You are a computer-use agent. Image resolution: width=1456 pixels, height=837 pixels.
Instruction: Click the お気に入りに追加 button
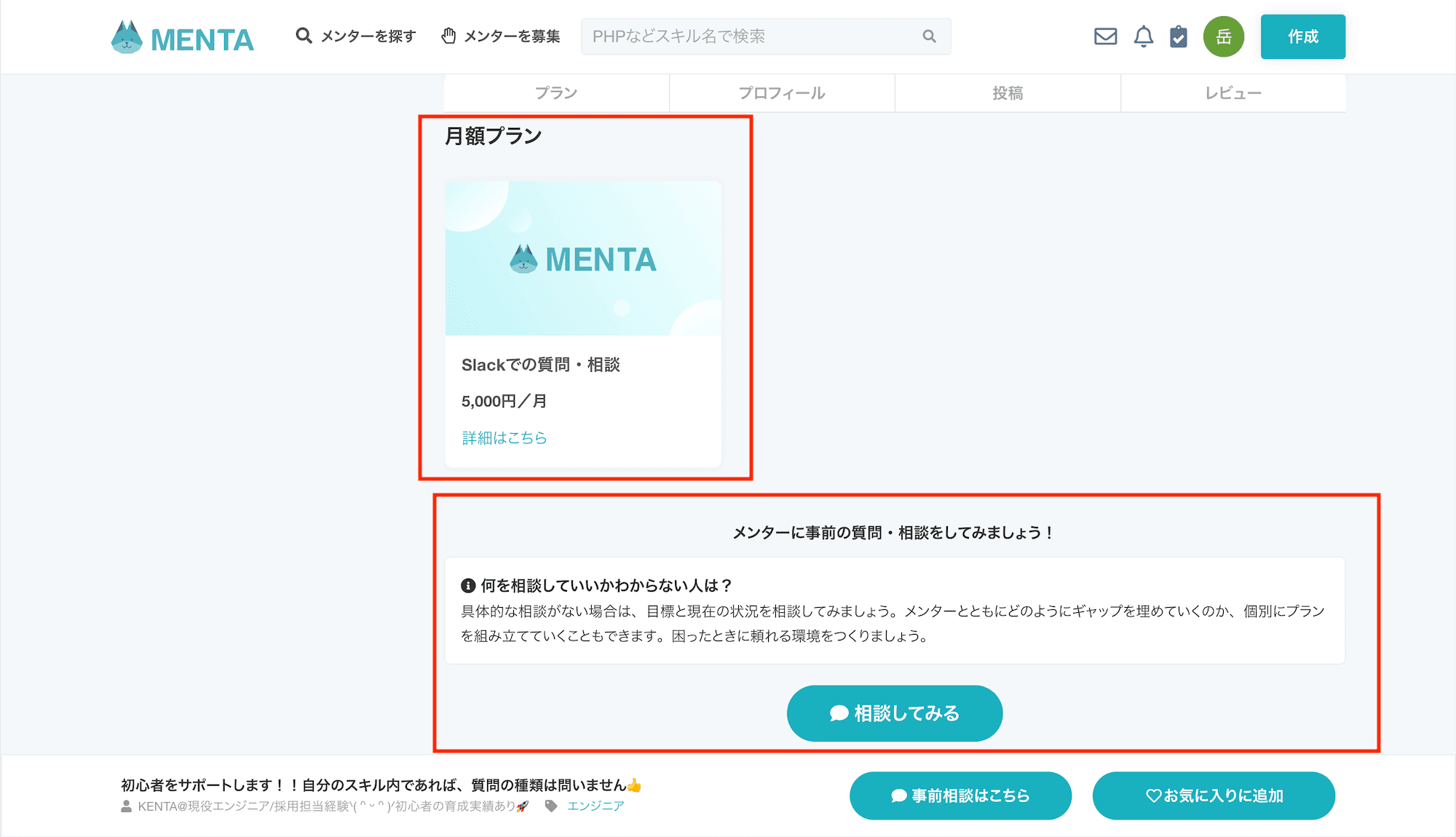pos(1214,796)
